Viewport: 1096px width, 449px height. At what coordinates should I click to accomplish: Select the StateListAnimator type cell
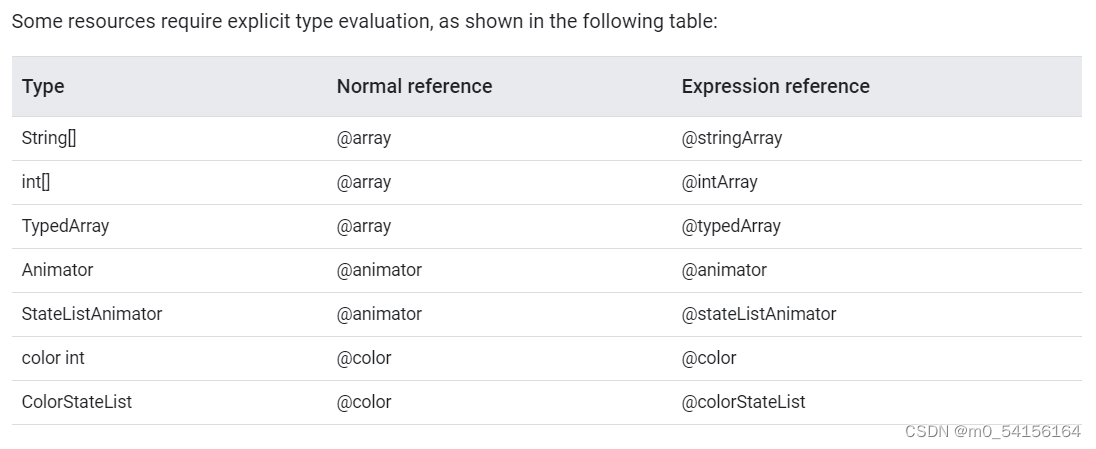(92, 314)
